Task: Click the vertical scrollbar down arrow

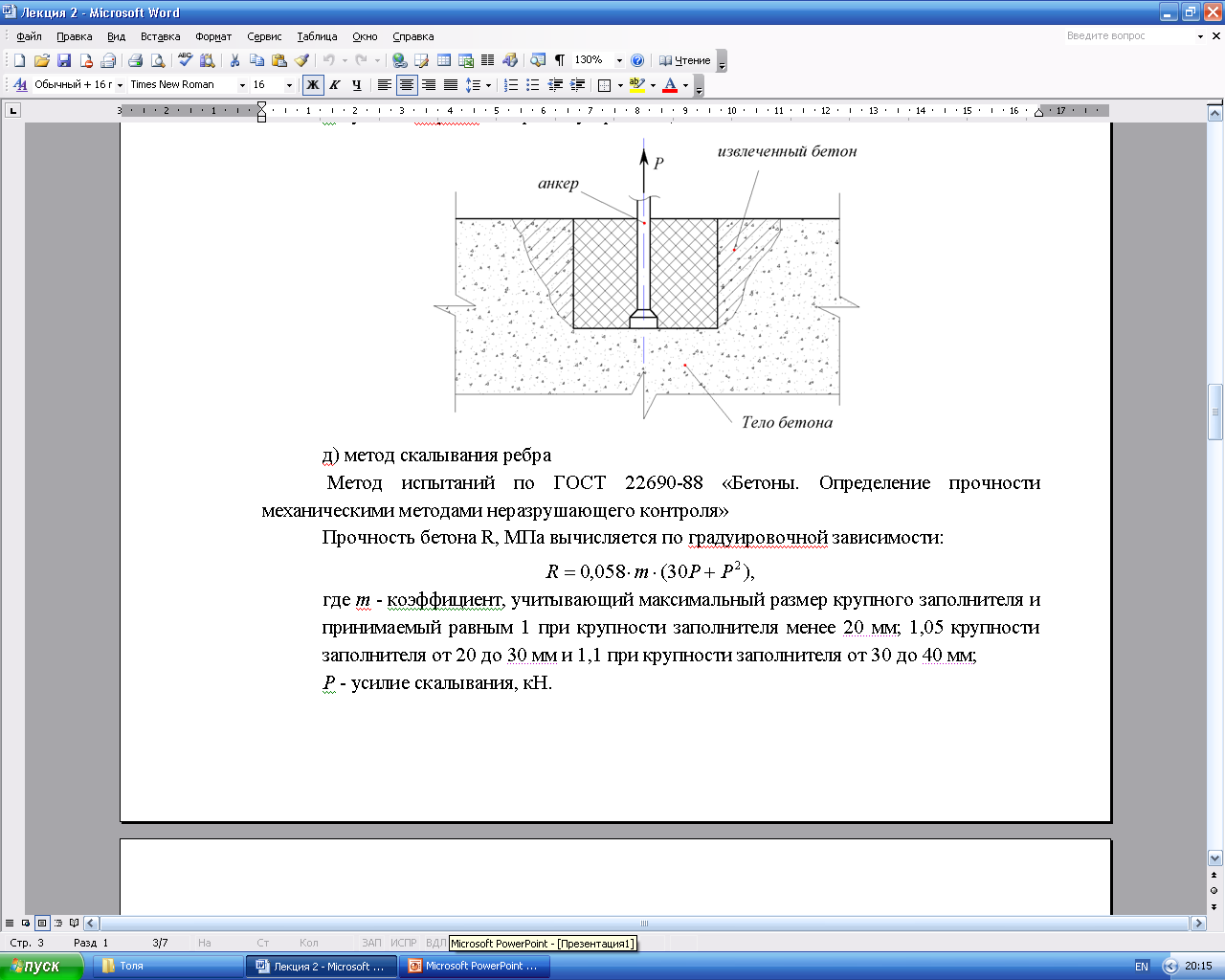Action: 1215,857
